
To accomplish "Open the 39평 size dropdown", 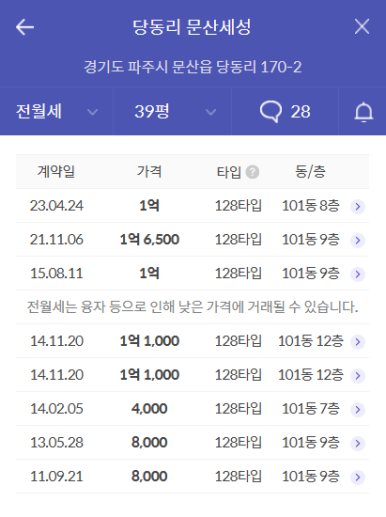I will (172, 111).
